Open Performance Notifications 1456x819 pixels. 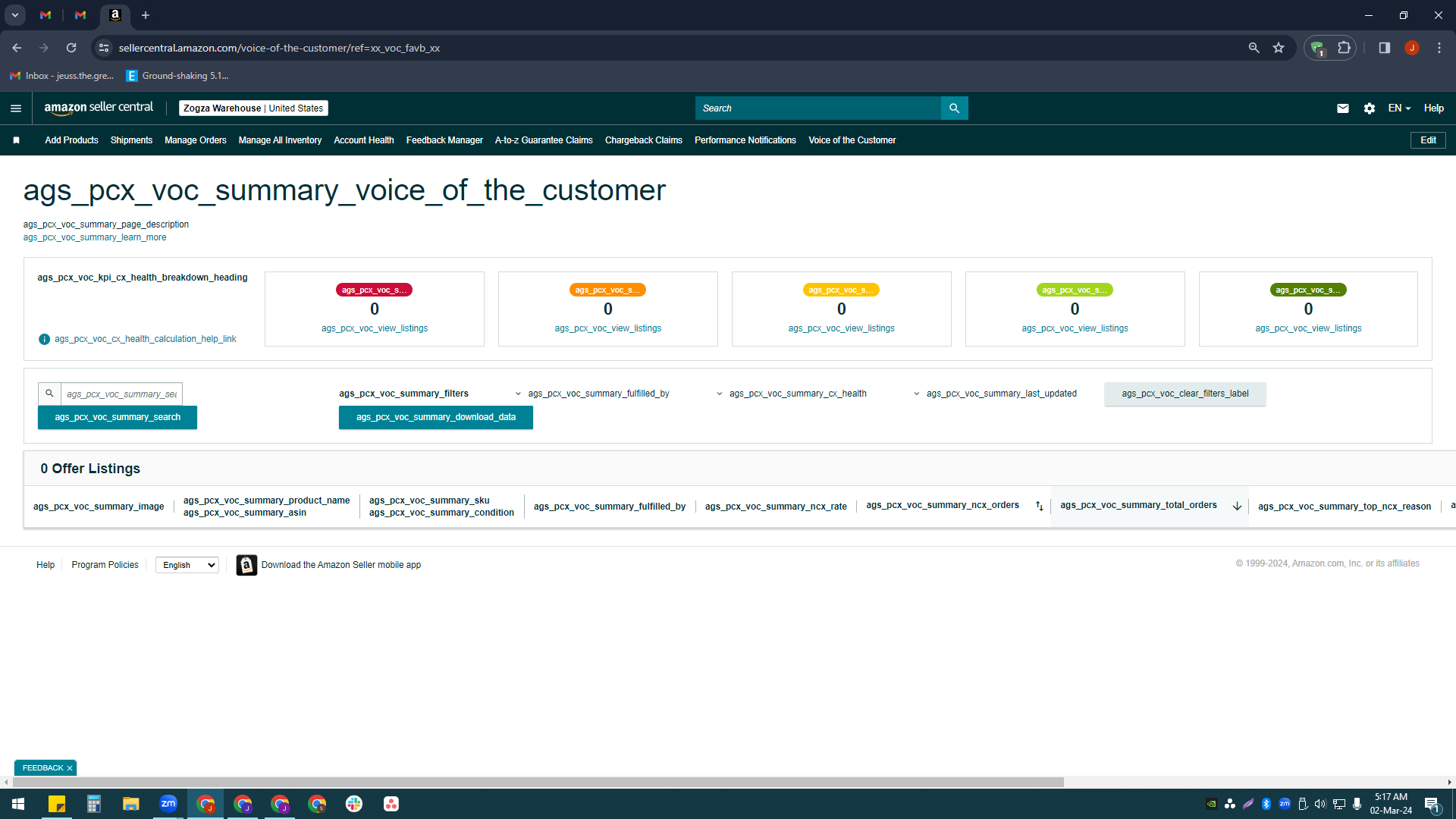pos(745,140)
